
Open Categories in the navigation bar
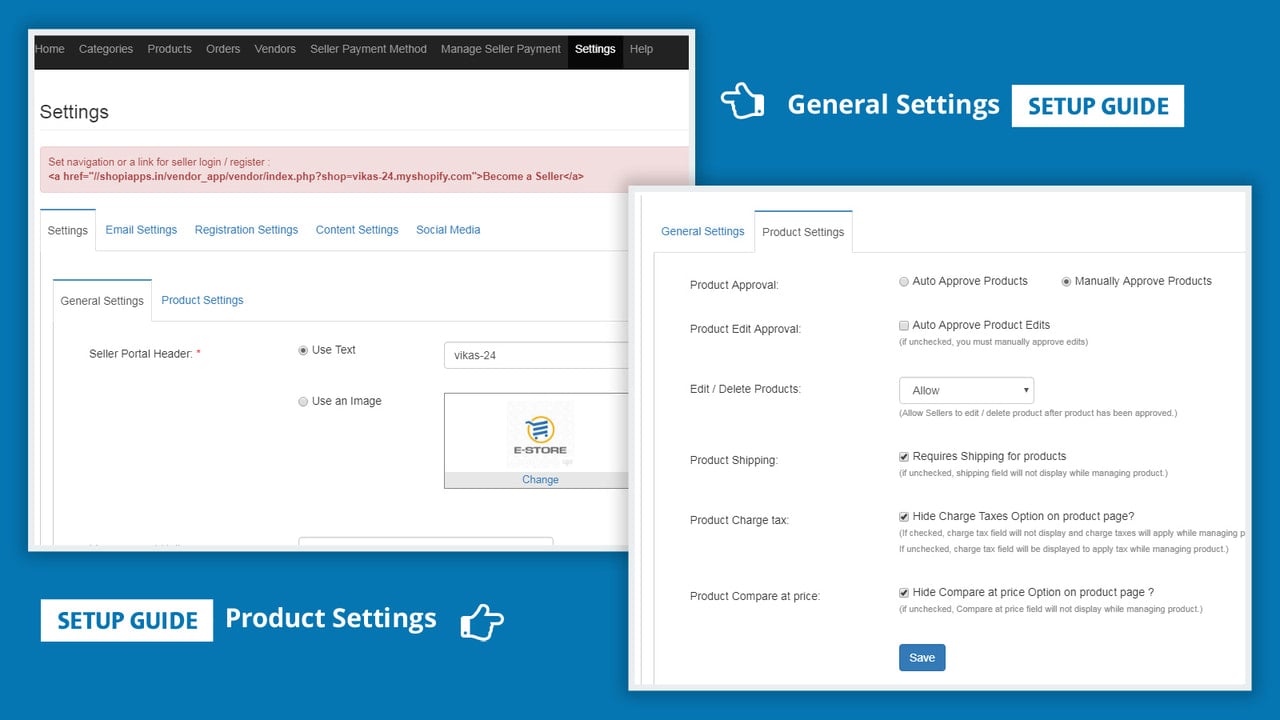tap(106, 49)
